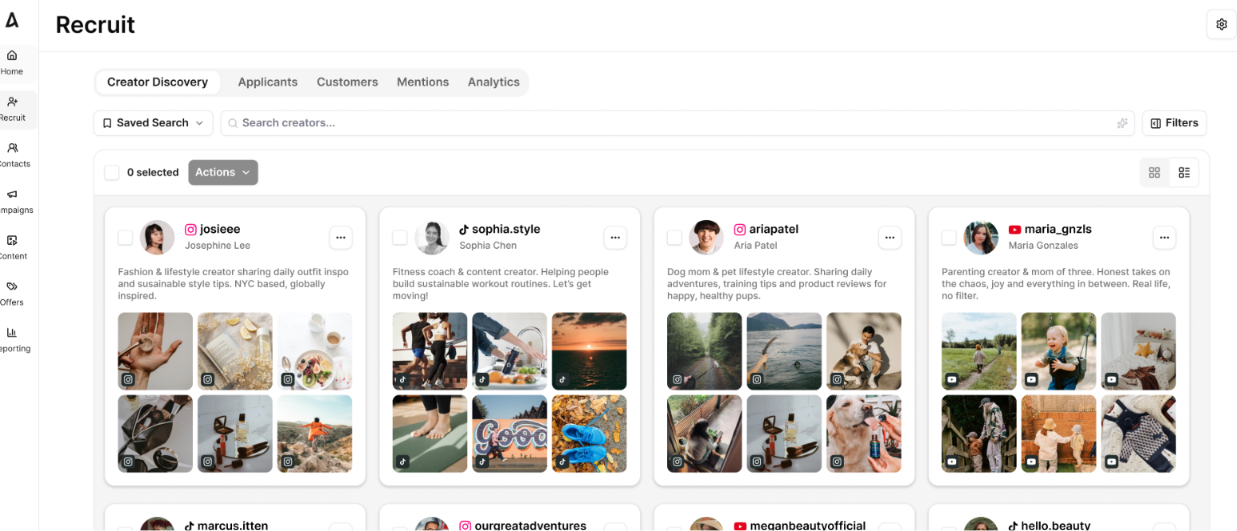Switch to the Analytics tab
The width and height of the screenshot is (1237, 531).
tap(494, 82)
